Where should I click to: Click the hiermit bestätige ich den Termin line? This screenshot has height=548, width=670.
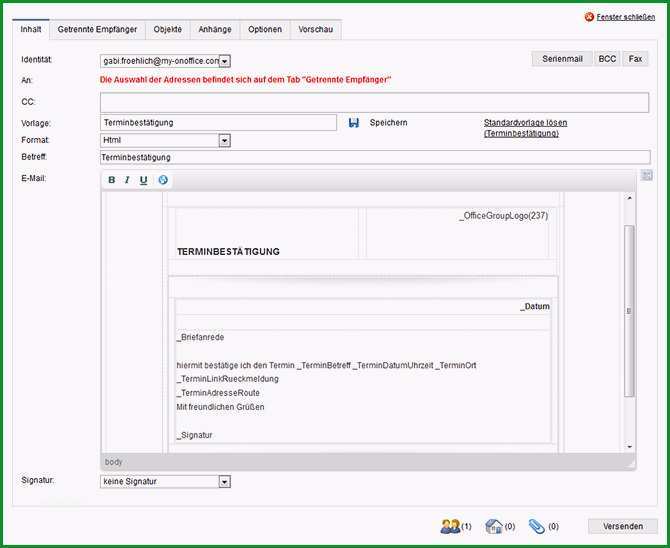coord(326,365)
